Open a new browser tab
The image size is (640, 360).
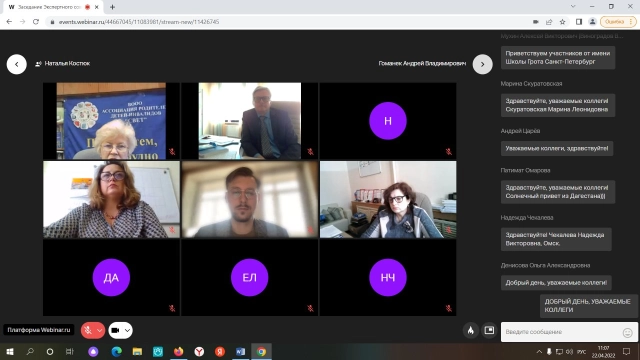[112, 7]
